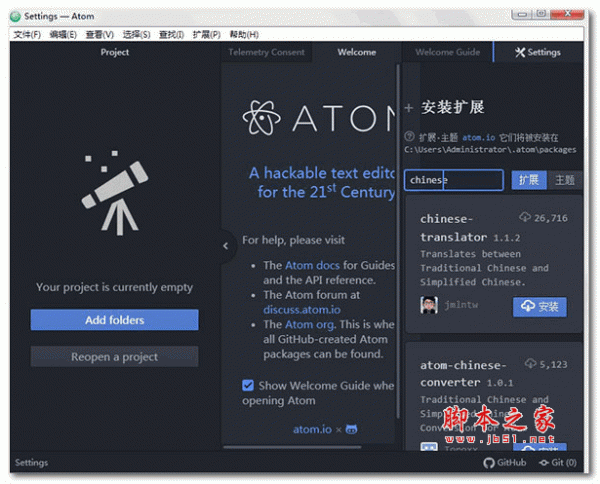Open Git (0) panel from status bar
The width and height of the screenshot is (600, 484).
(x=558, y=463)
